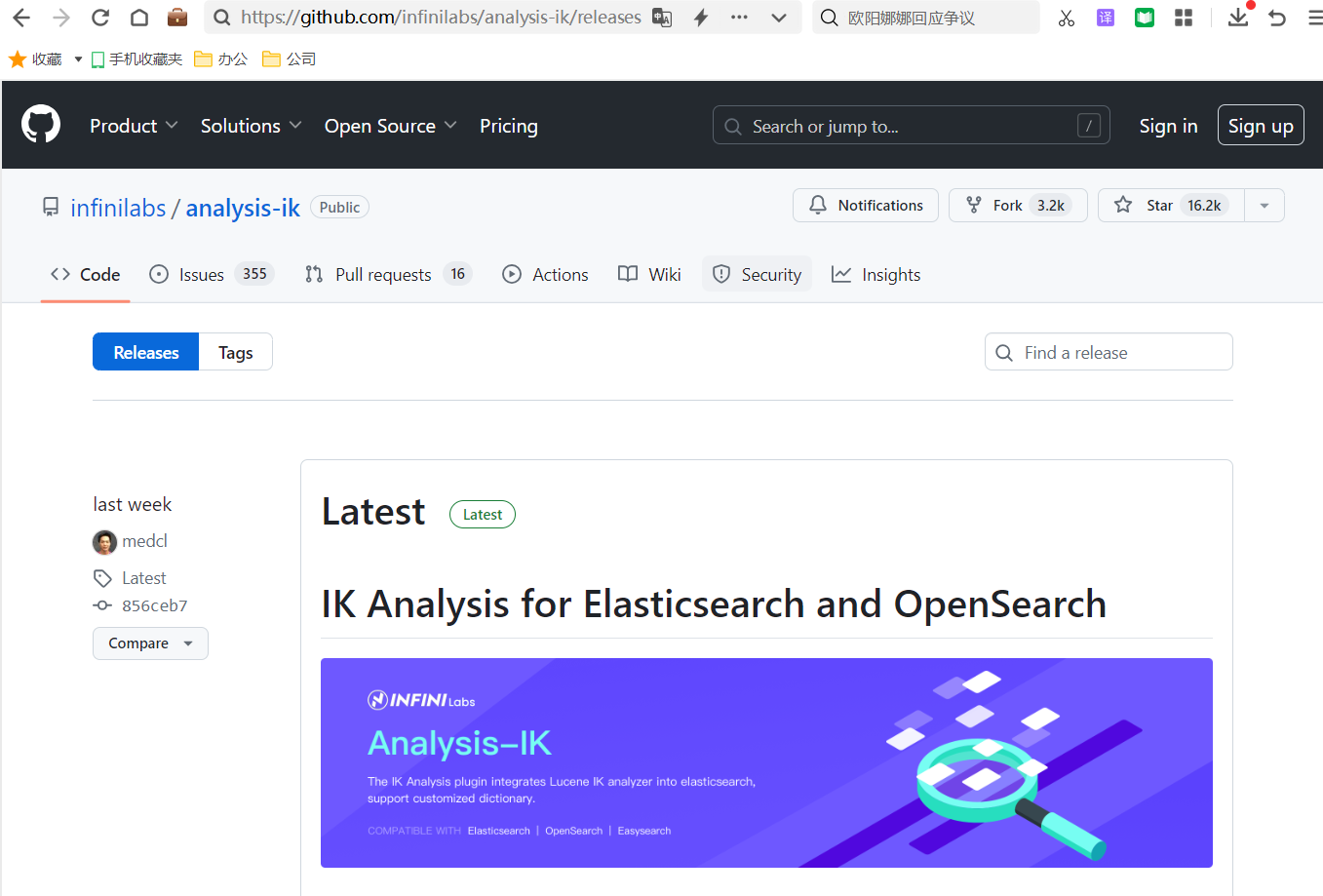Click the favorites star bookmark
1323x896 pixels.
point(35,59)
